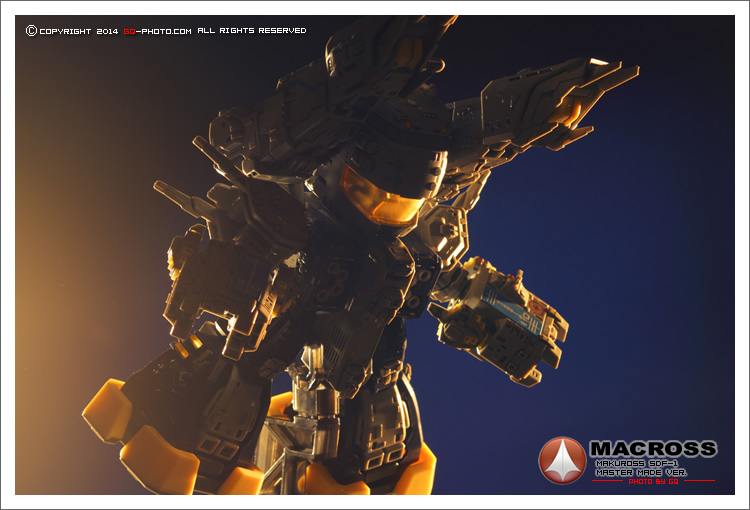The height and width of the screenshot is (510, 750).
Task: Click the 'ALL RIGHTS RESERVED' text
Action: (x=252, y=31)
